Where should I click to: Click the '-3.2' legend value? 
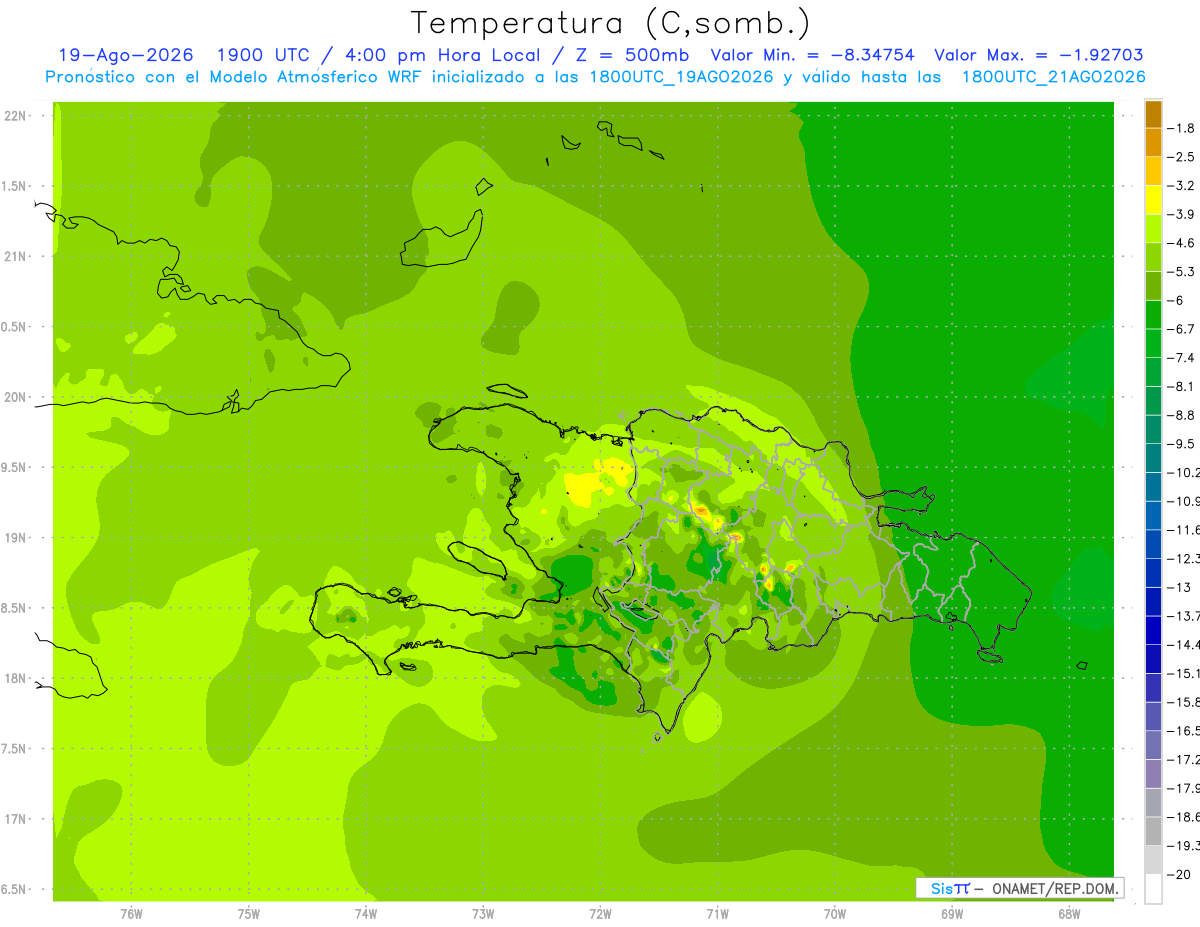point(1182,186)
